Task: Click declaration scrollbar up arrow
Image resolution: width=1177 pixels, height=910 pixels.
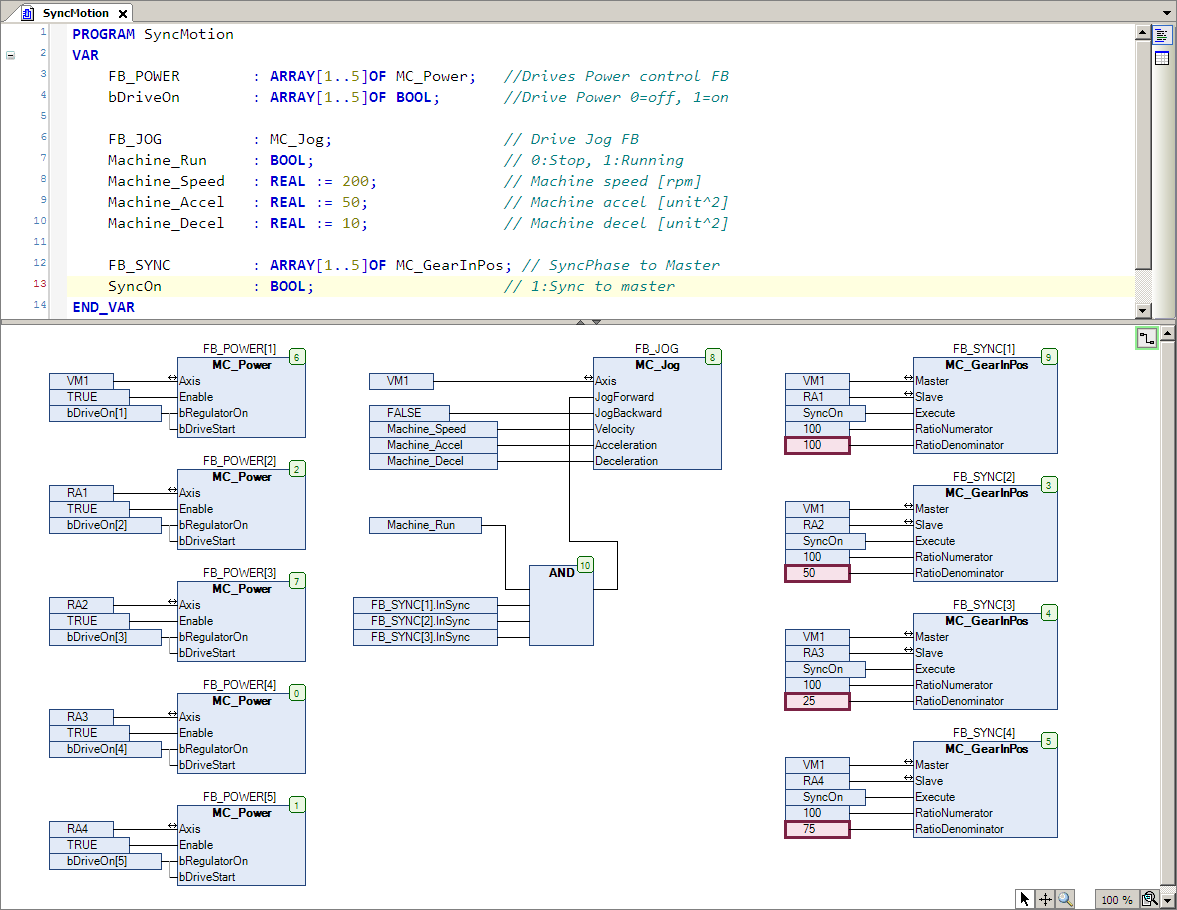Action: coord(1142,32)
